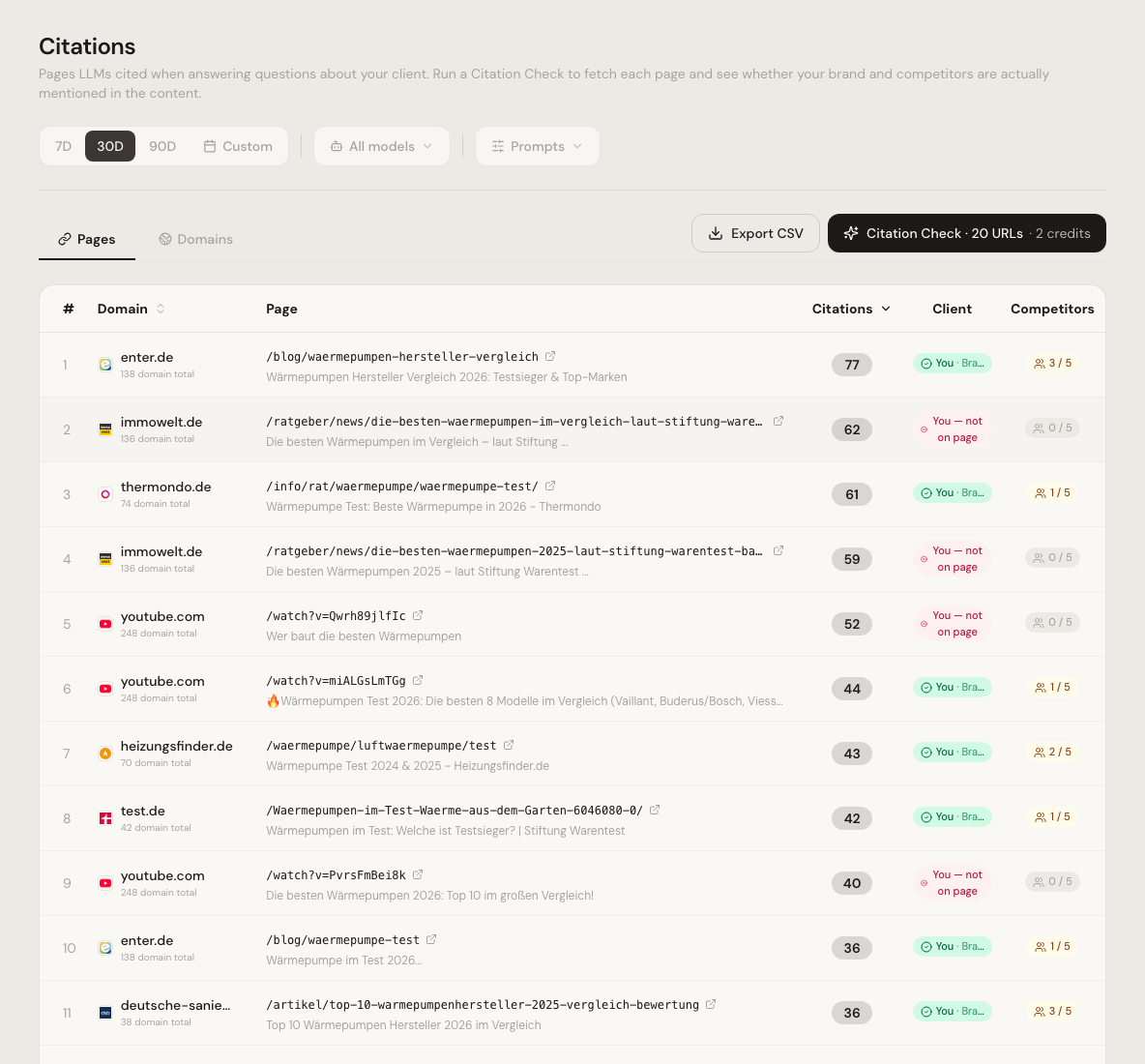Click citation count 44
Image resolution: width=1145 pixels, height=1064 pixels.
point(851,689)
